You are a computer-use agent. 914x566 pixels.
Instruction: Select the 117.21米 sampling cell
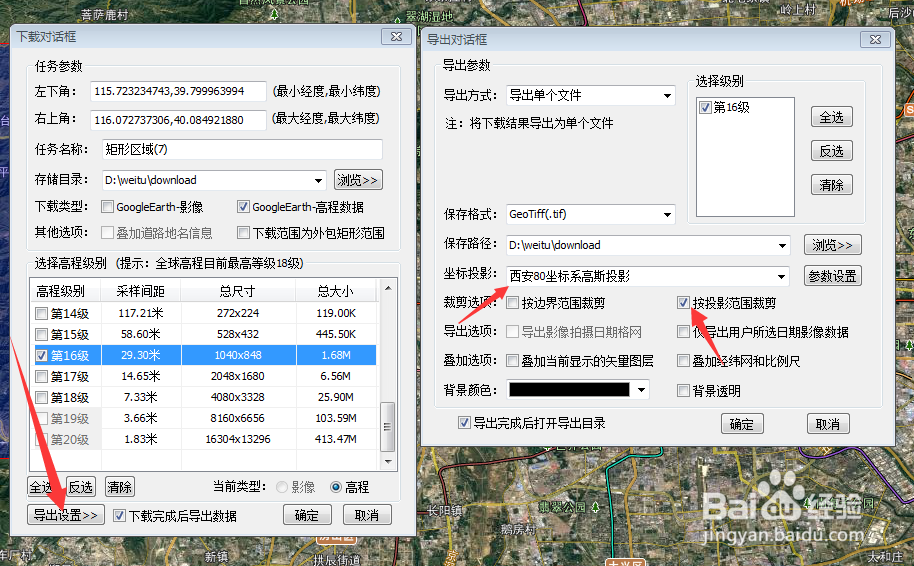point(140,314)
